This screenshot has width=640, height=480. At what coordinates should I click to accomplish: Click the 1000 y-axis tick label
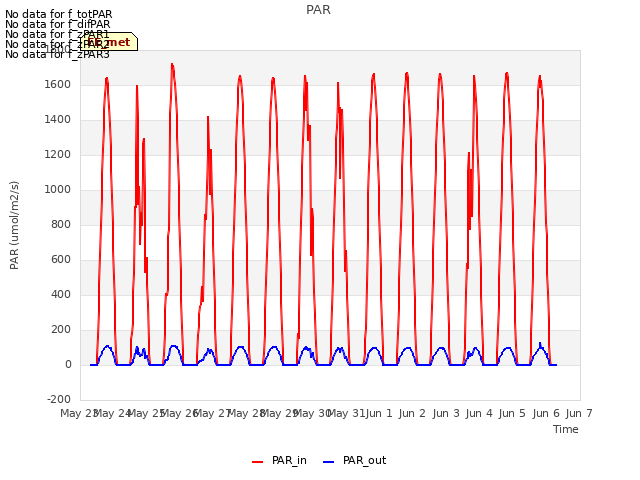[x=58, y=190]
